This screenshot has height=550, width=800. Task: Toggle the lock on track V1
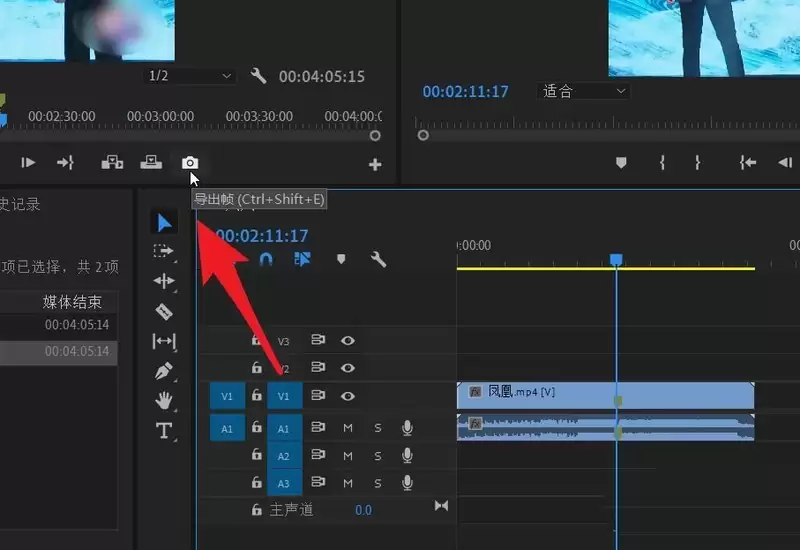pos(257,396)
